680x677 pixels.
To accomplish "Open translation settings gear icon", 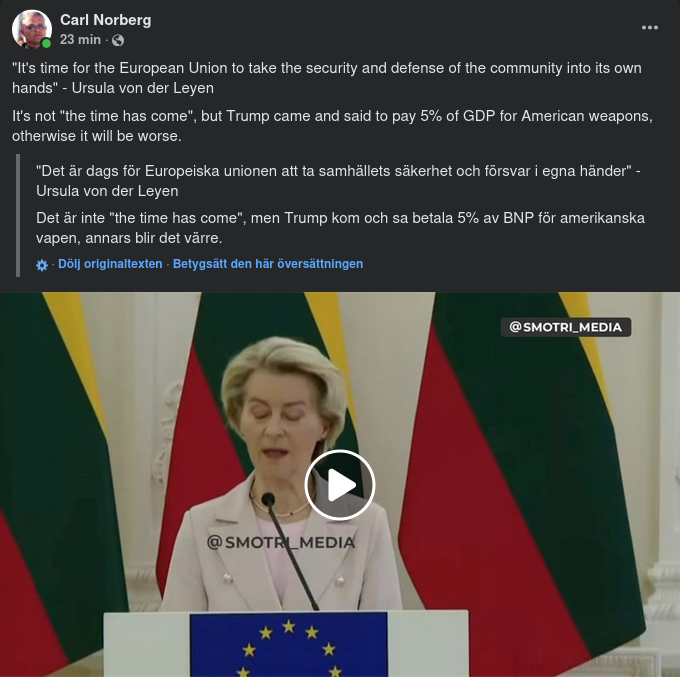I will (x=42, y=265).
